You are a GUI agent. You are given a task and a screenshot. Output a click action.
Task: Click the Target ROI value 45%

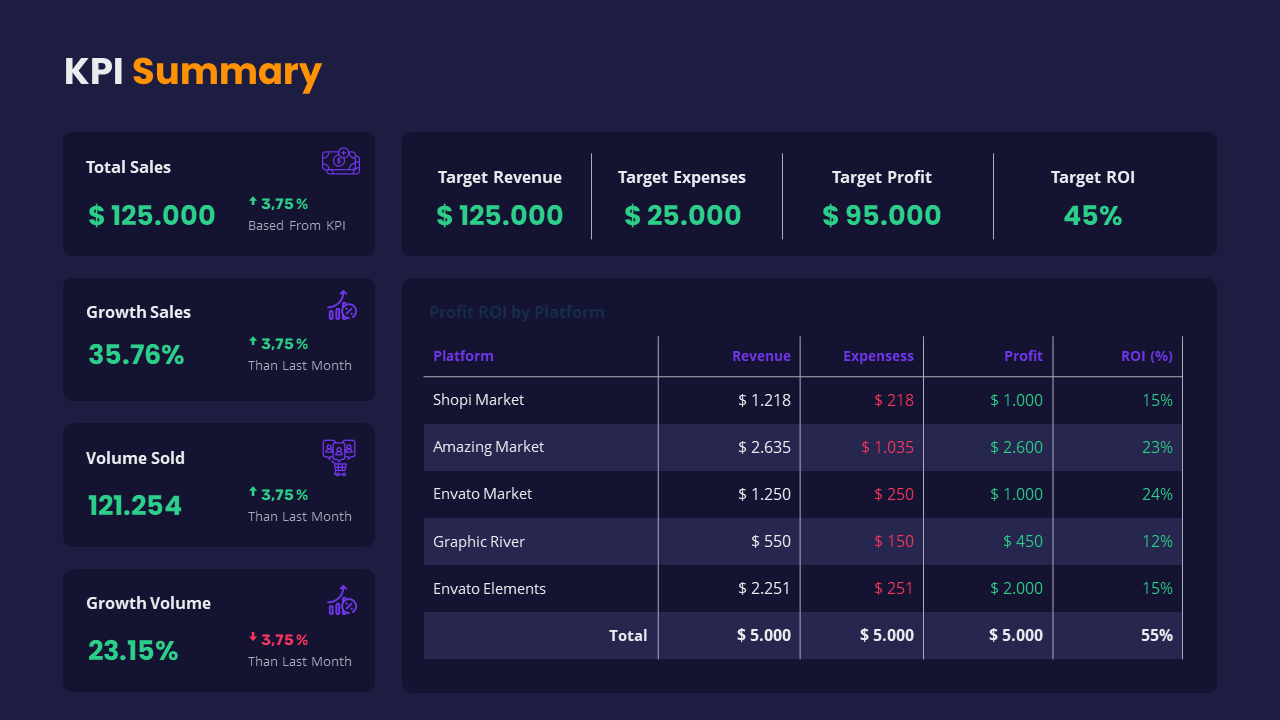click(x=1093, y=215)
